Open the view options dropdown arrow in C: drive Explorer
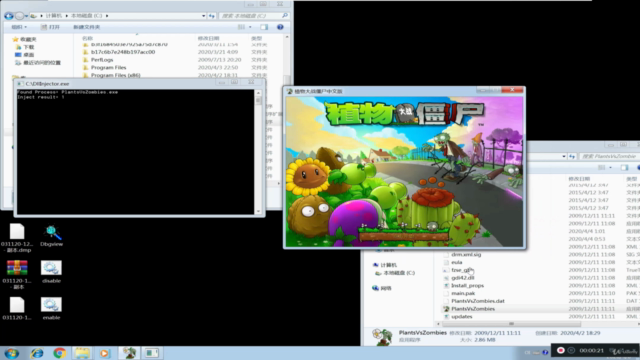 [250, 27]
